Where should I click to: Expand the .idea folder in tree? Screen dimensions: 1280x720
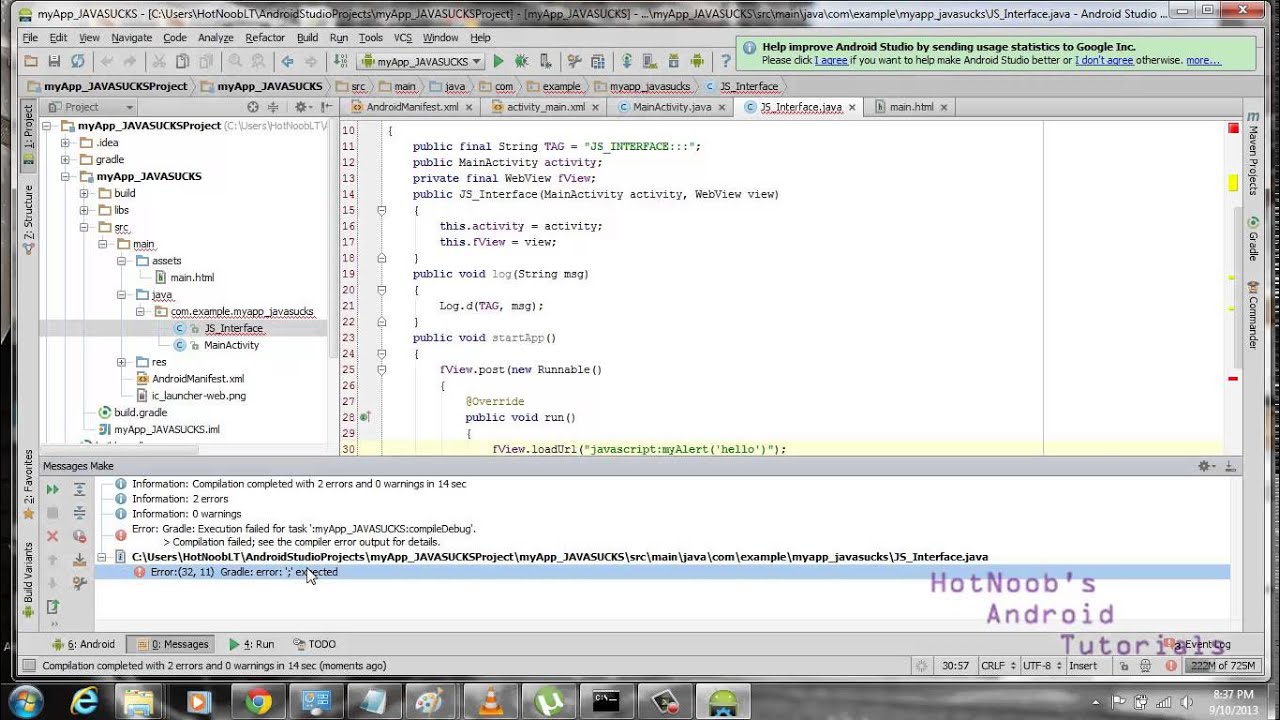(65, 143)
